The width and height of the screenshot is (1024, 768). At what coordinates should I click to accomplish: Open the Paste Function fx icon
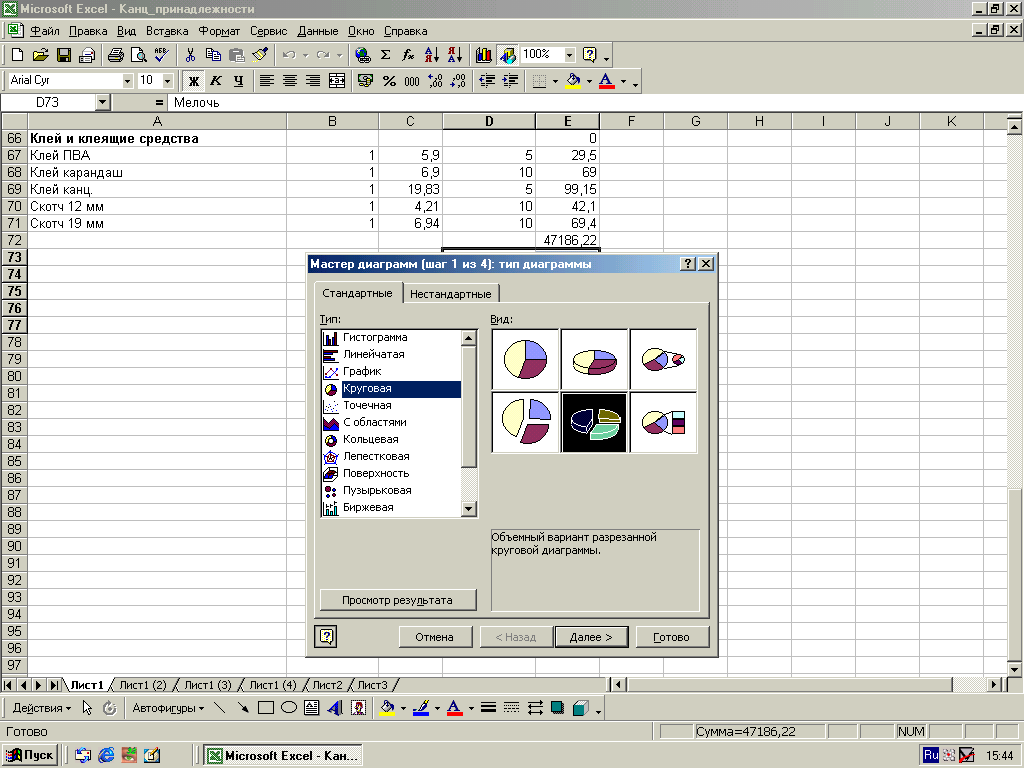click(408, 55)
